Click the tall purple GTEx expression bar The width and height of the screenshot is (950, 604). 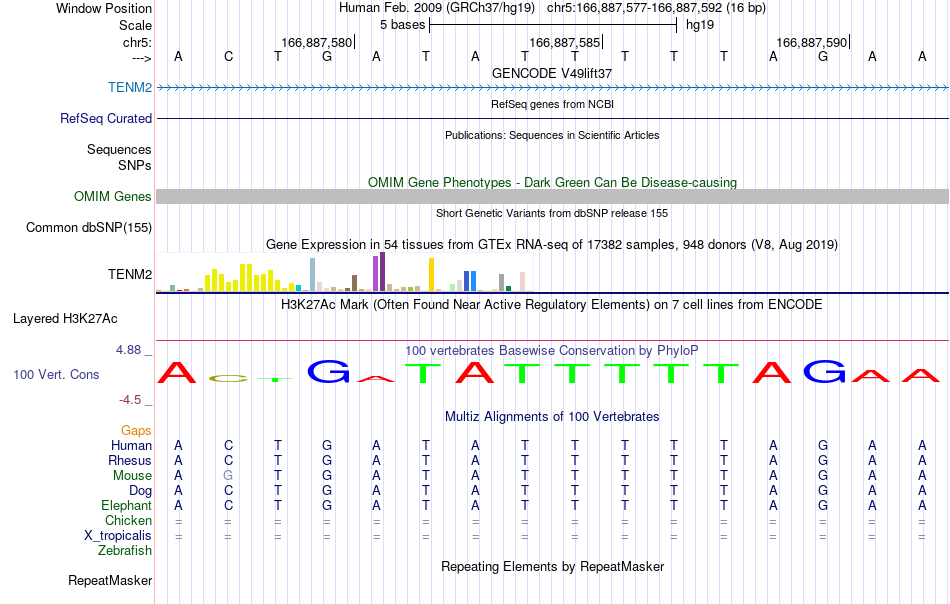click(382, 272)
